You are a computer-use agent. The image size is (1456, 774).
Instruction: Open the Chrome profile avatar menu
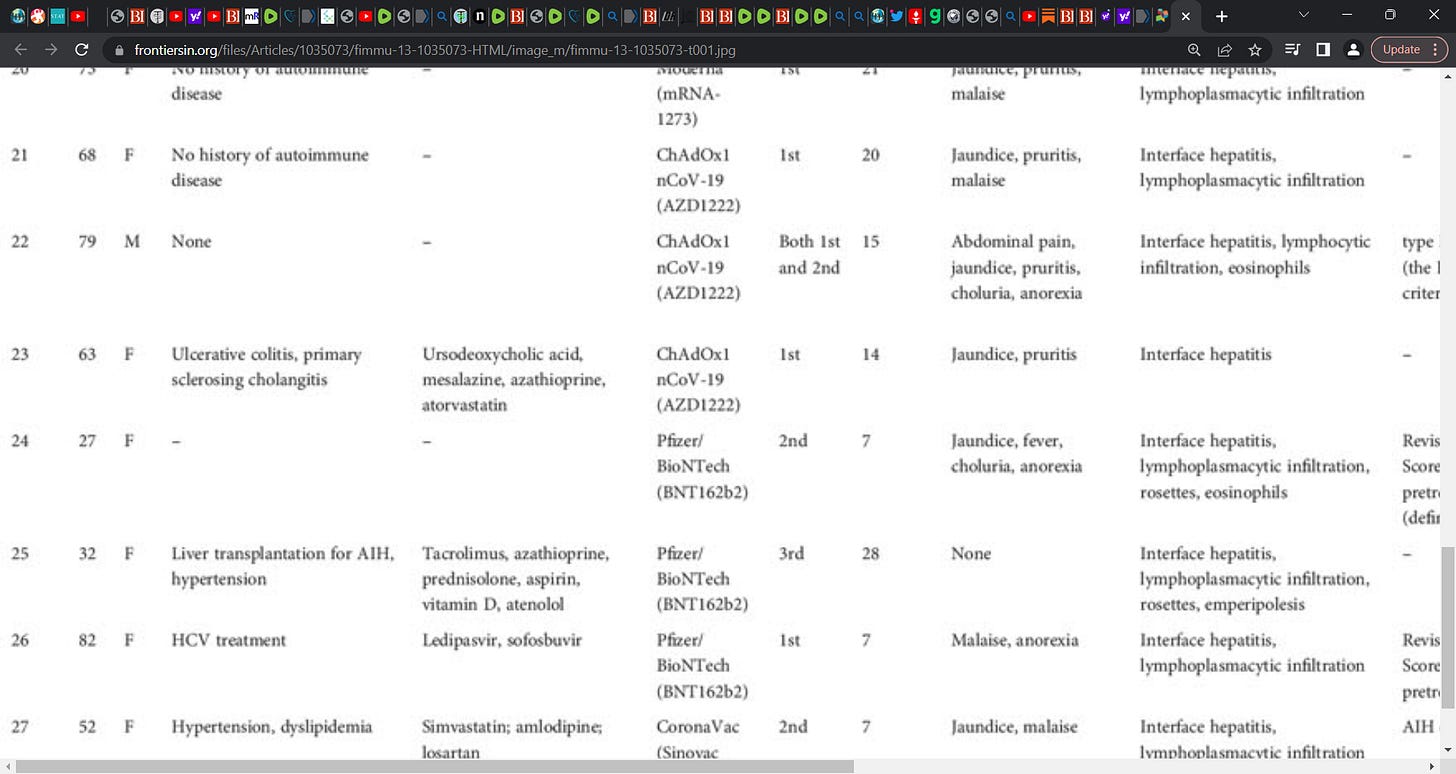(1352, 50)
